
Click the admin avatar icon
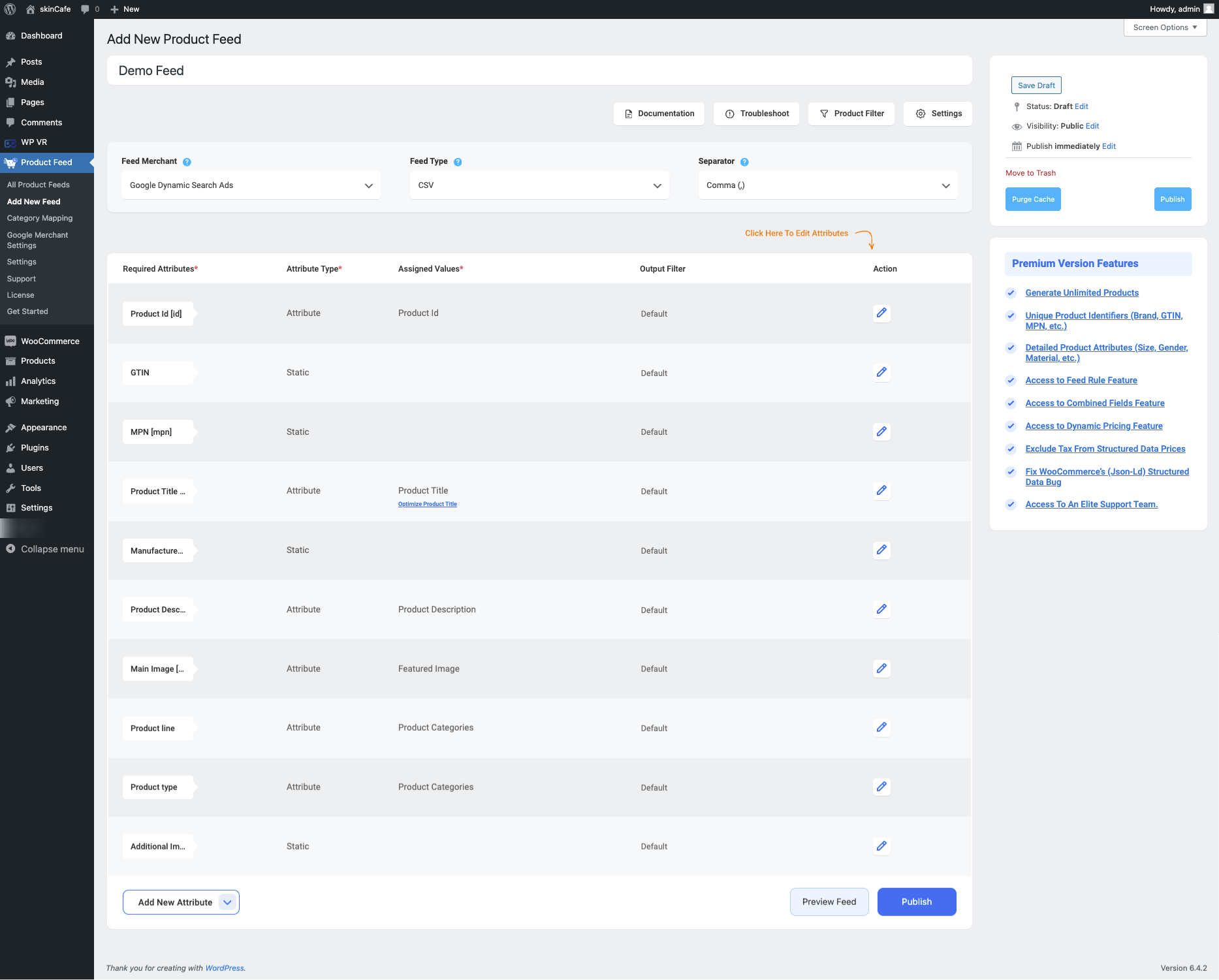(1209, 9)
